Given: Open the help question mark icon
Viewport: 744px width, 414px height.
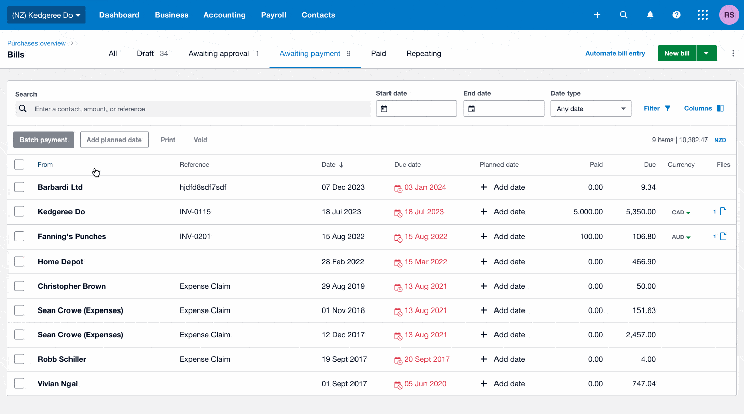Looking at the screenshot, I should click(677, 15).
